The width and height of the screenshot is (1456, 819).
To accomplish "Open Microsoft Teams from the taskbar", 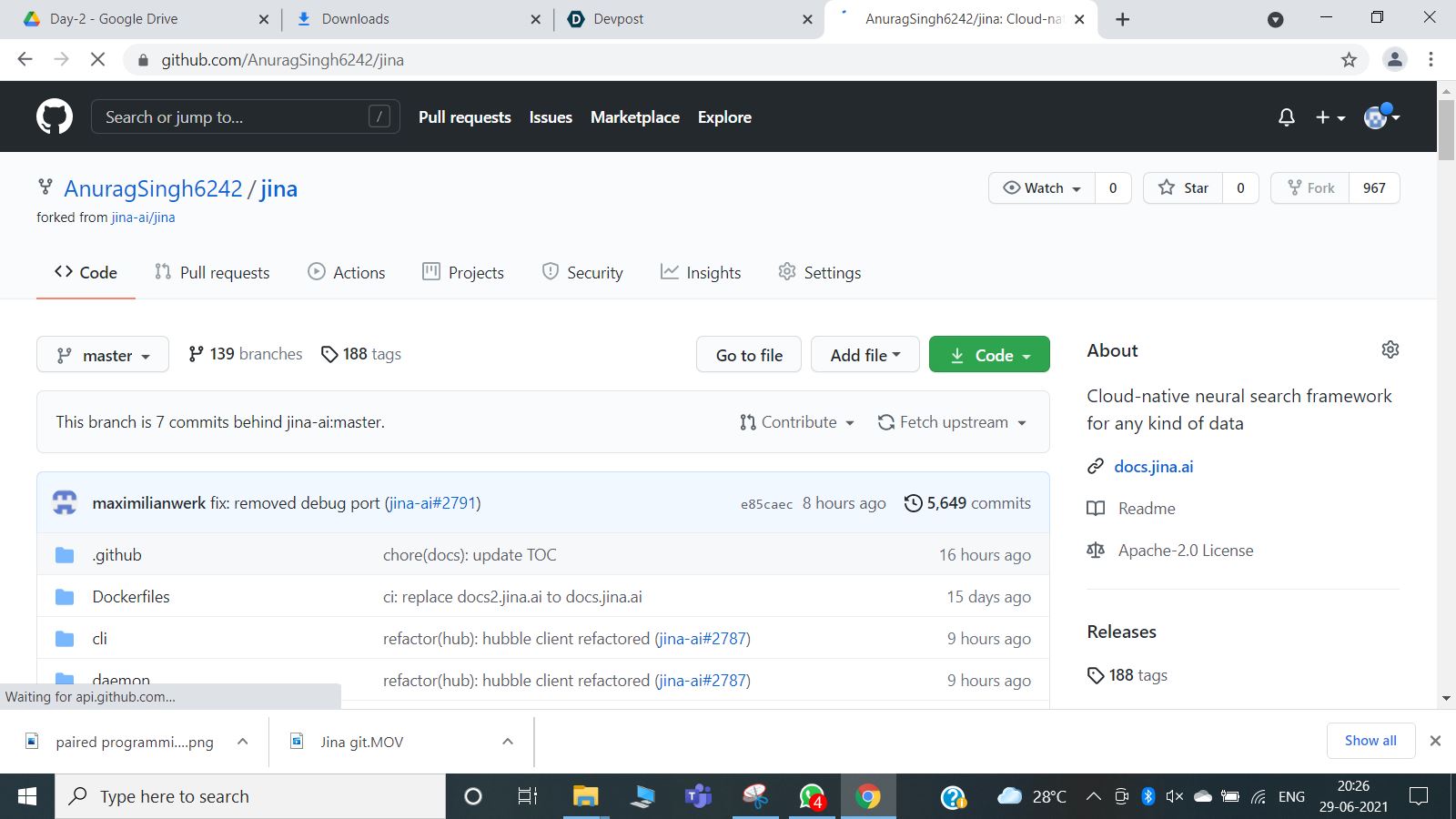I will [698, 797].
